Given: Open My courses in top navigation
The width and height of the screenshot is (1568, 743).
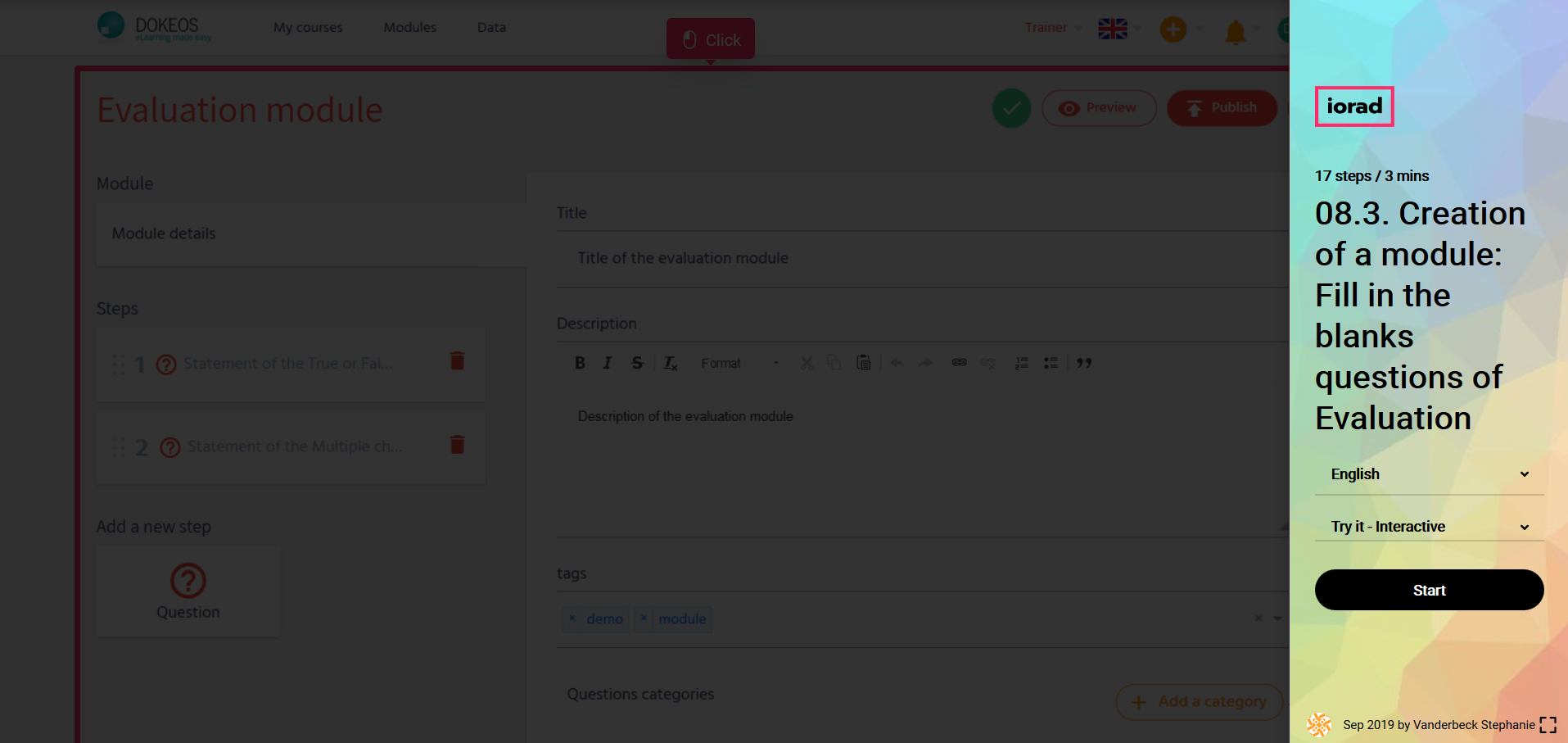Looking at the screenshot, I should 308,27.
